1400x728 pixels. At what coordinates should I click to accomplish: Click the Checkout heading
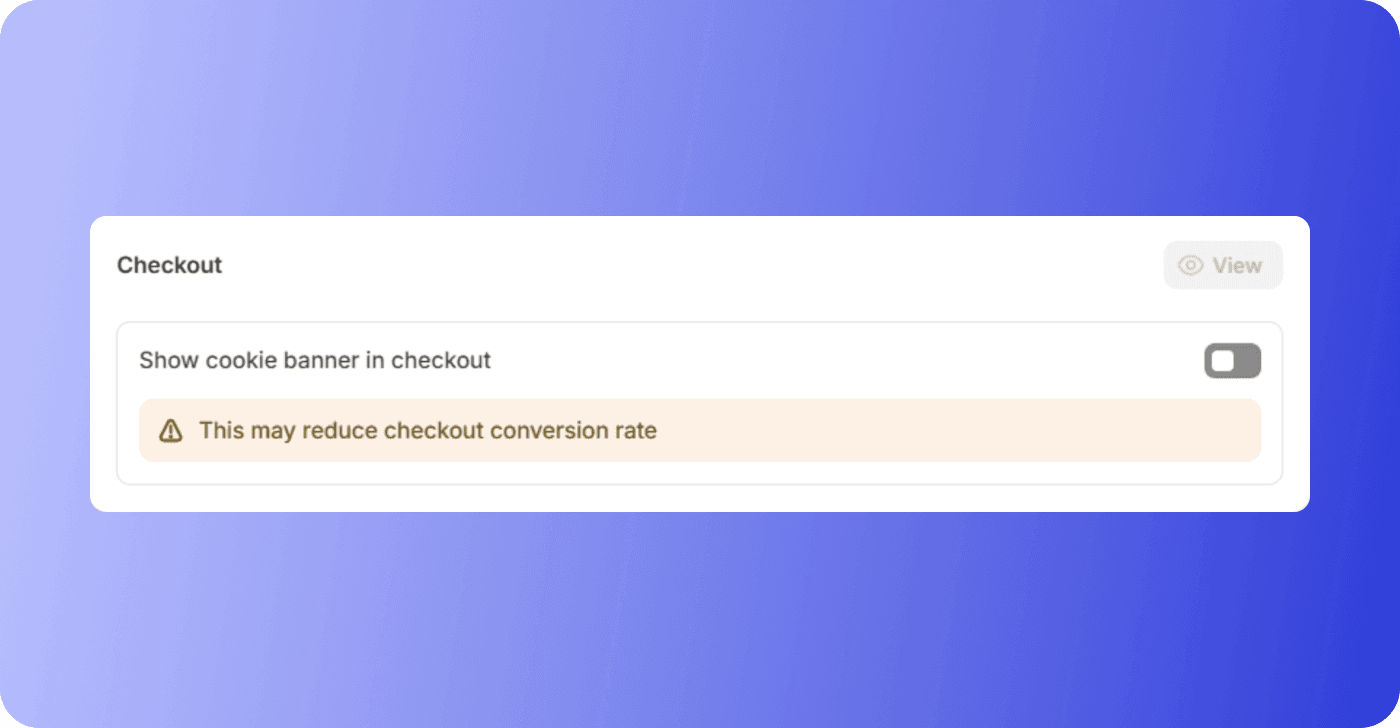point(169,265)
